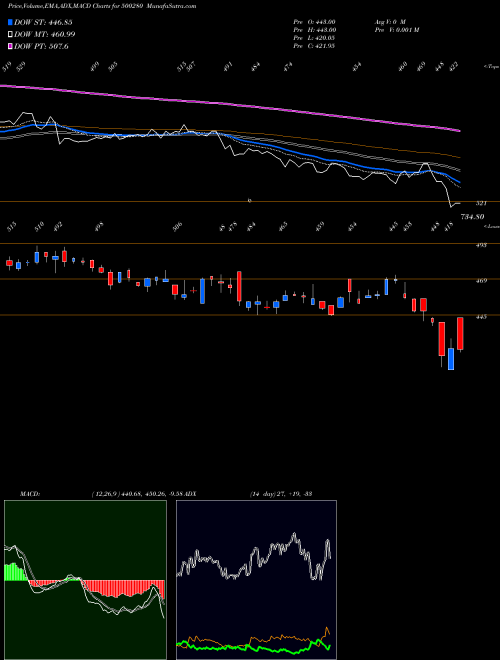Click the 'Pre L: 420.05' low value
Image resolution: width=500 pixels, height=660 pixels.
click(x=314, y=38)
